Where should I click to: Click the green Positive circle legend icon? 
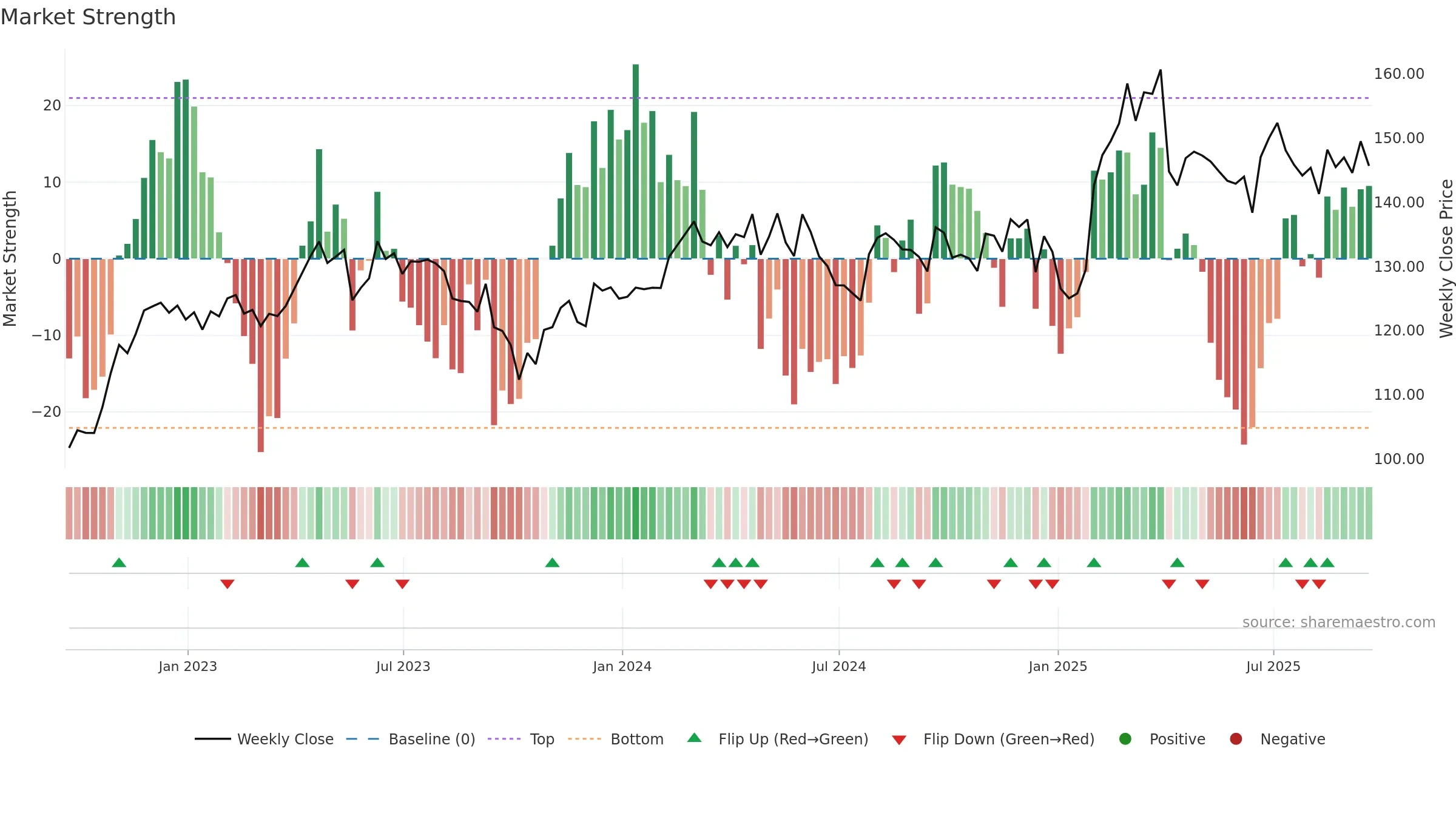(1125, 739)
